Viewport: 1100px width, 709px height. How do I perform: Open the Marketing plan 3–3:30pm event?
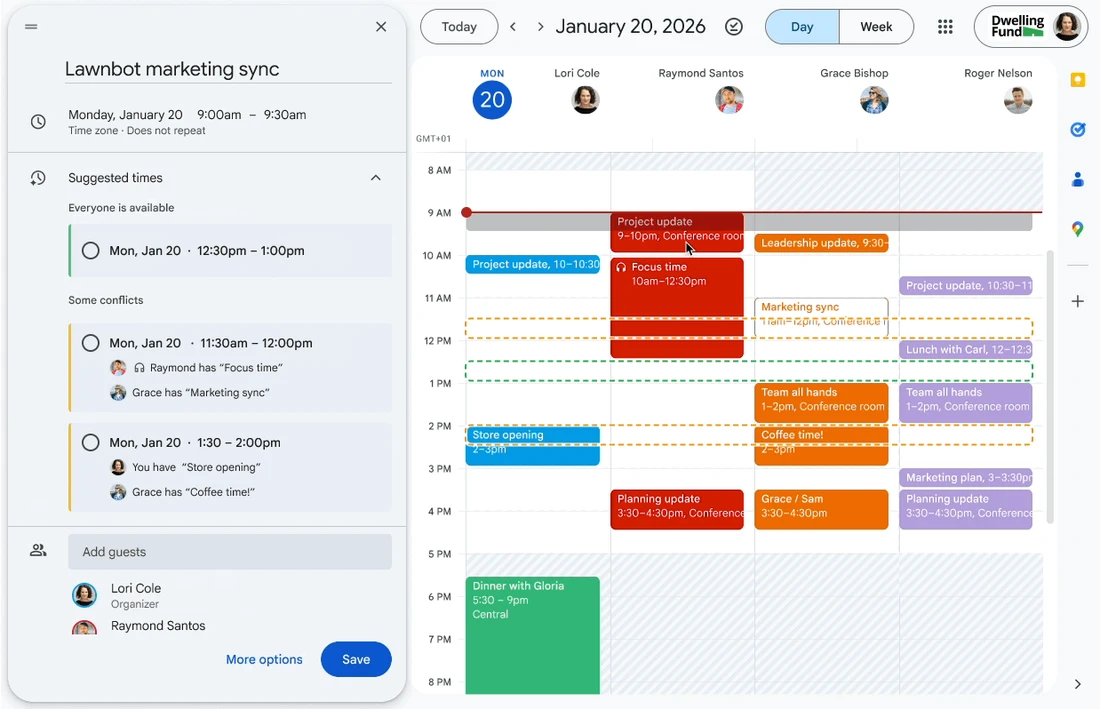click(966, 478)
